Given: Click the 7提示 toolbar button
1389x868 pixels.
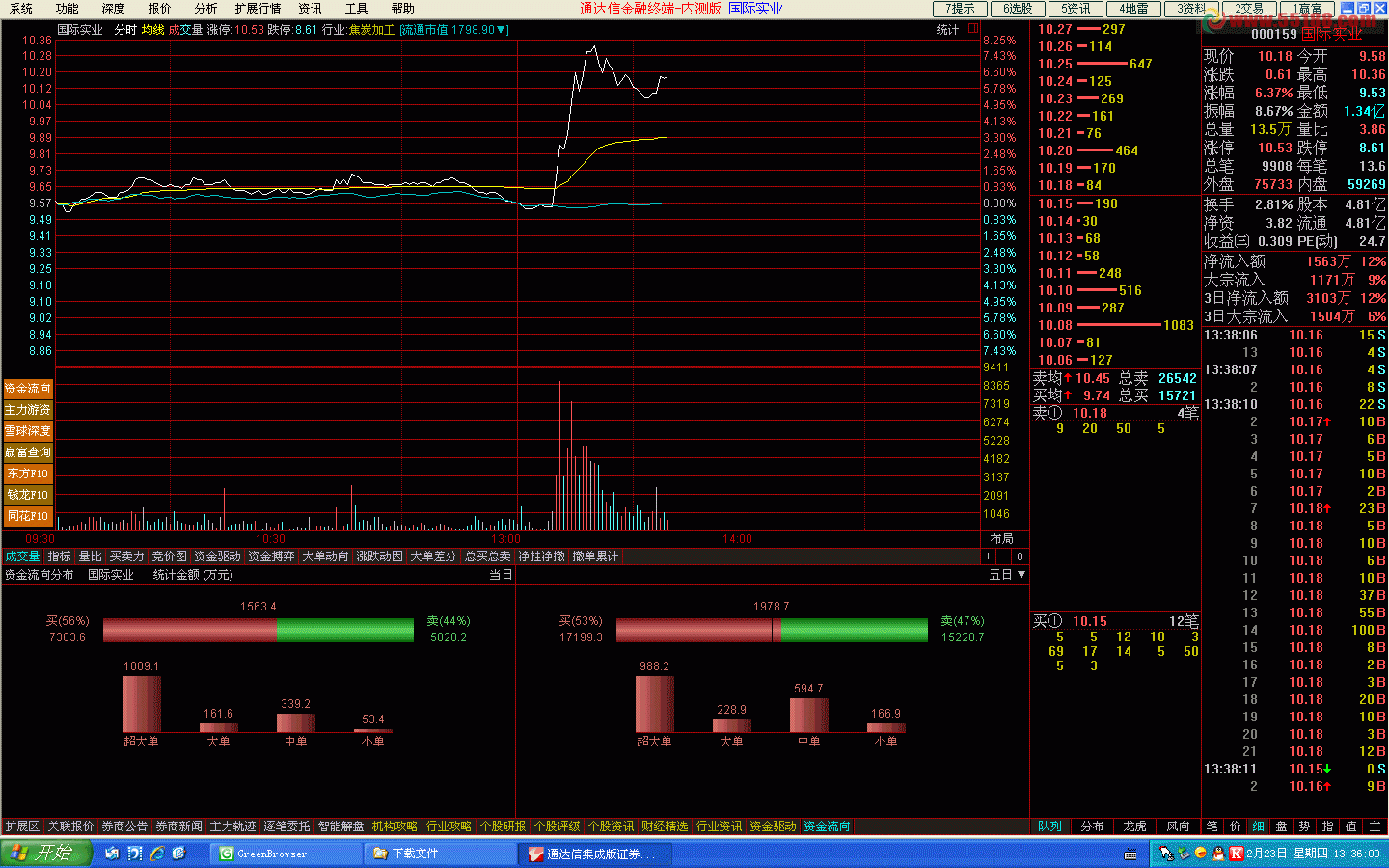Looking at the screenshot, I should point(960,8).
